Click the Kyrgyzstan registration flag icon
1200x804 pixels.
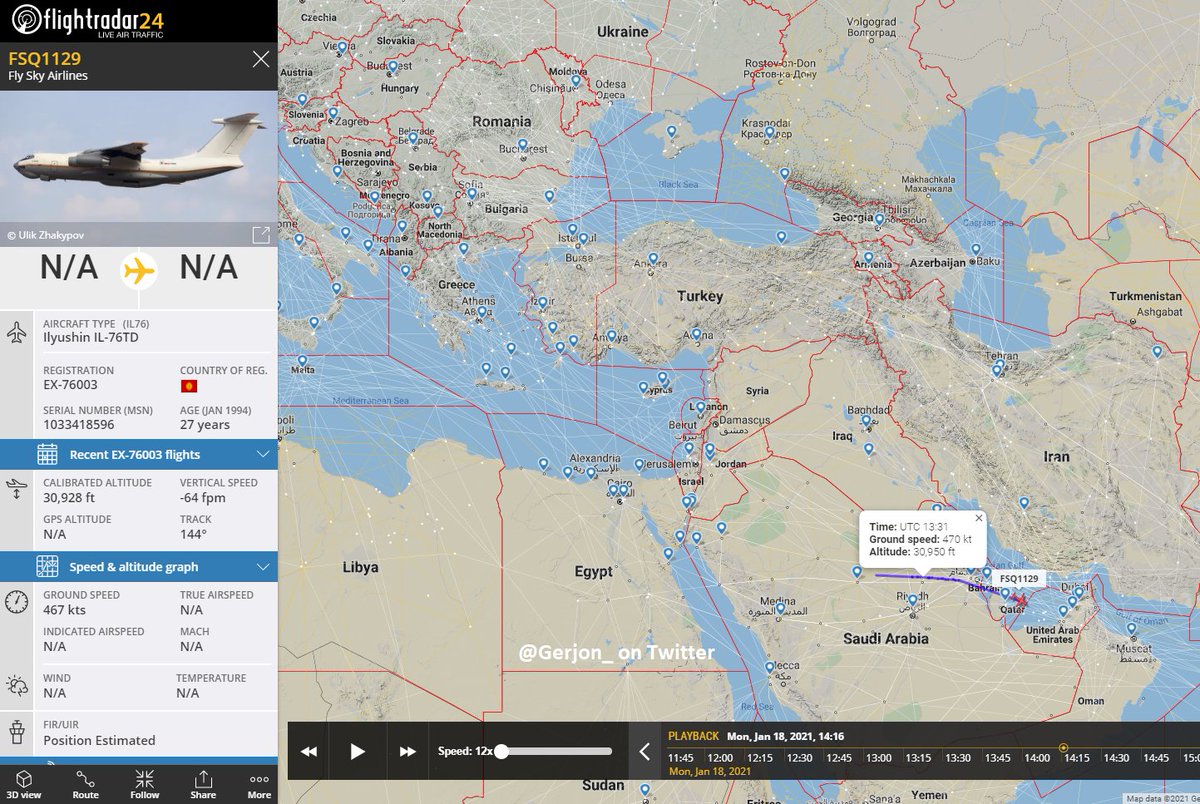188,386
